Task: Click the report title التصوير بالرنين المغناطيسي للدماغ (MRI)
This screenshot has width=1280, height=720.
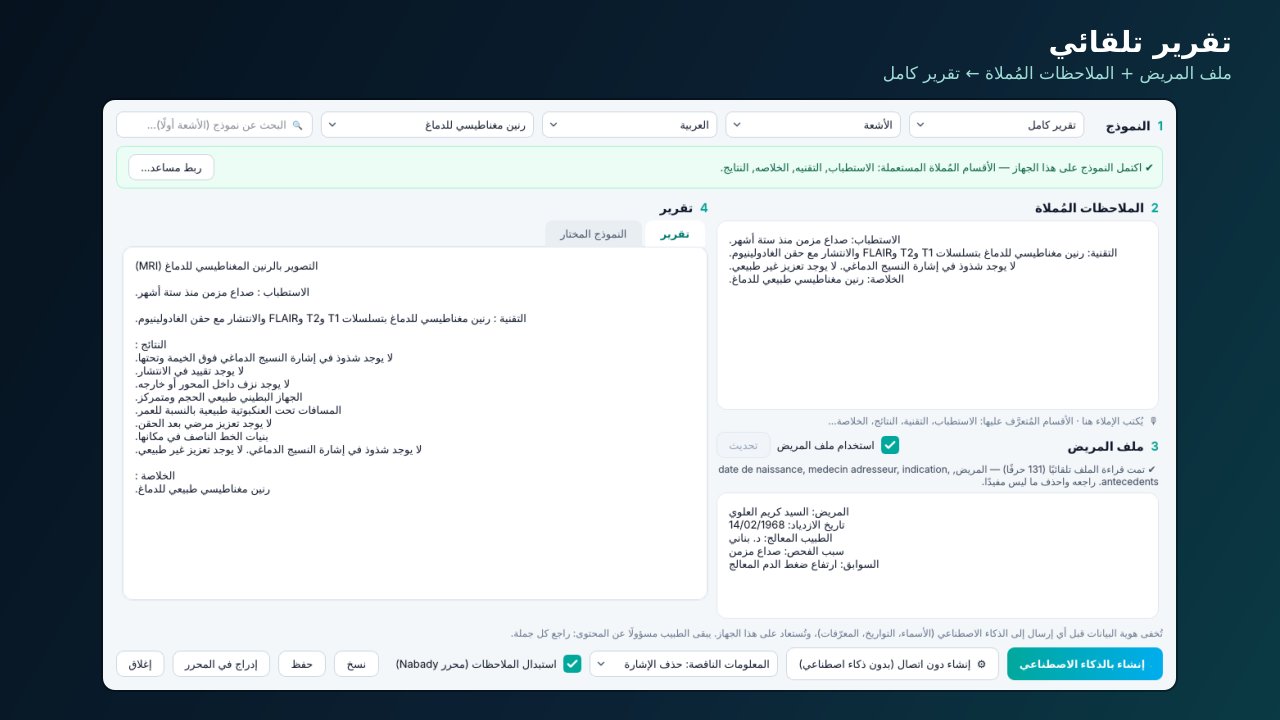Action: (x=226, y=266)
